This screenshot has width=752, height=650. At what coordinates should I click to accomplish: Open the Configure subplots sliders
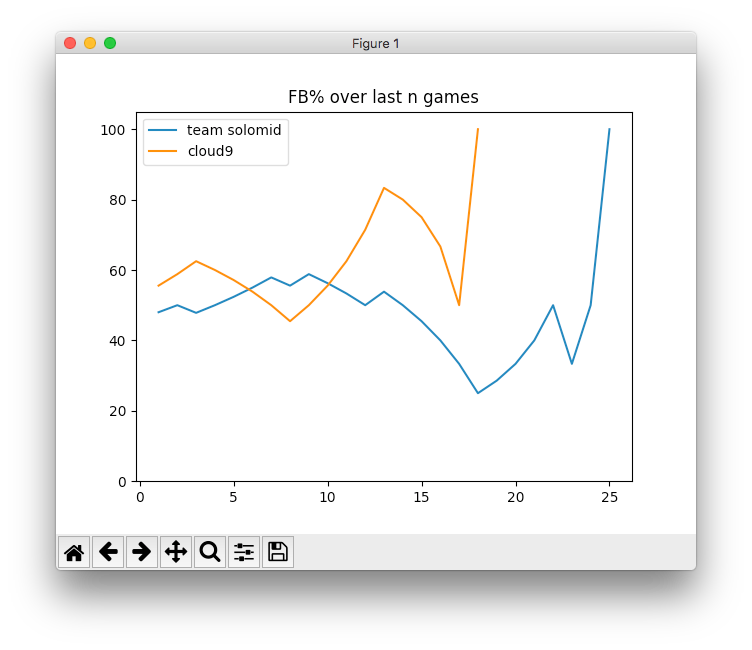coord(244,552)
